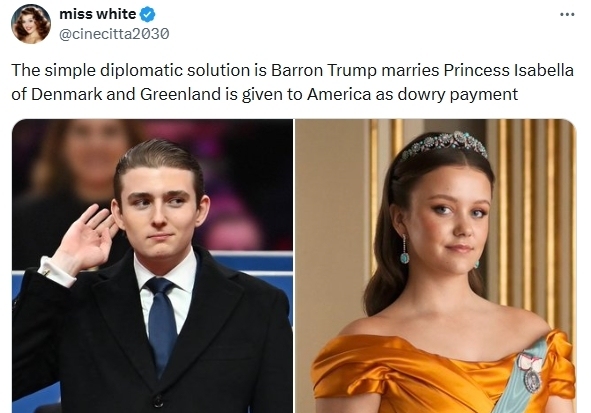
Task: Click the words Princess Isabella in tweet
Action: pos(508,70)
